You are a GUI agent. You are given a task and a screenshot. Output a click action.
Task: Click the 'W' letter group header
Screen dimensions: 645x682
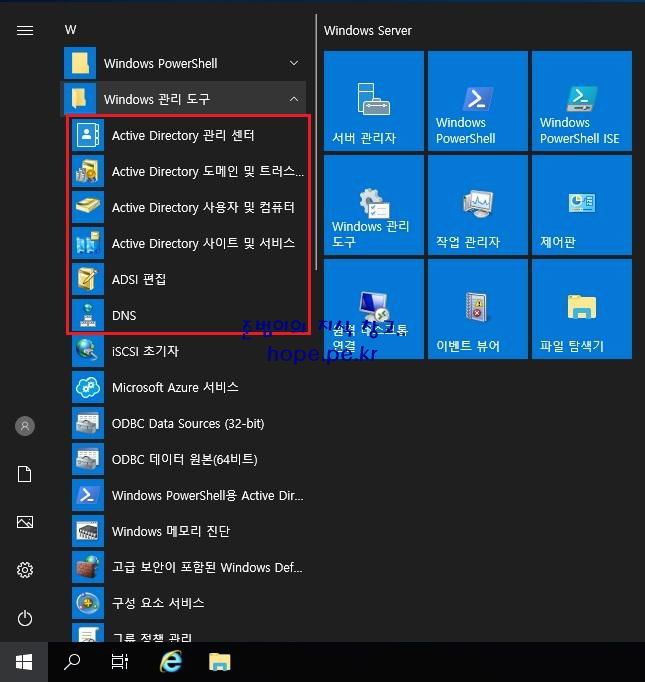click(x=70, y=30)
